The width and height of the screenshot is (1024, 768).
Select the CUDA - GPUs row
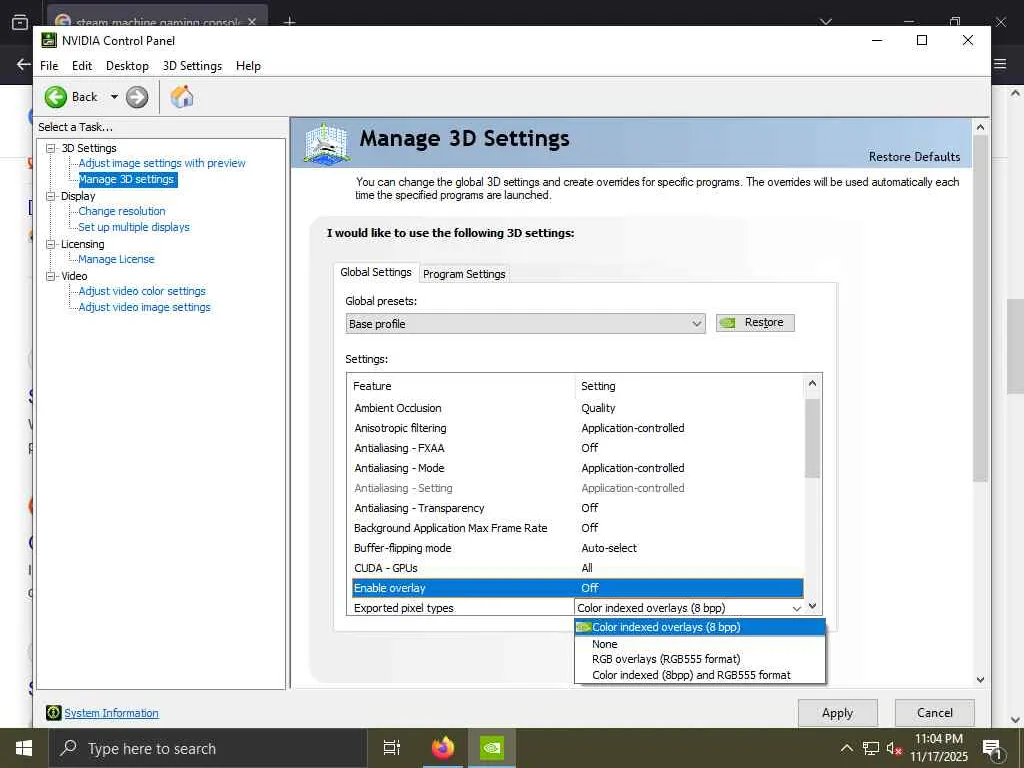578,568
